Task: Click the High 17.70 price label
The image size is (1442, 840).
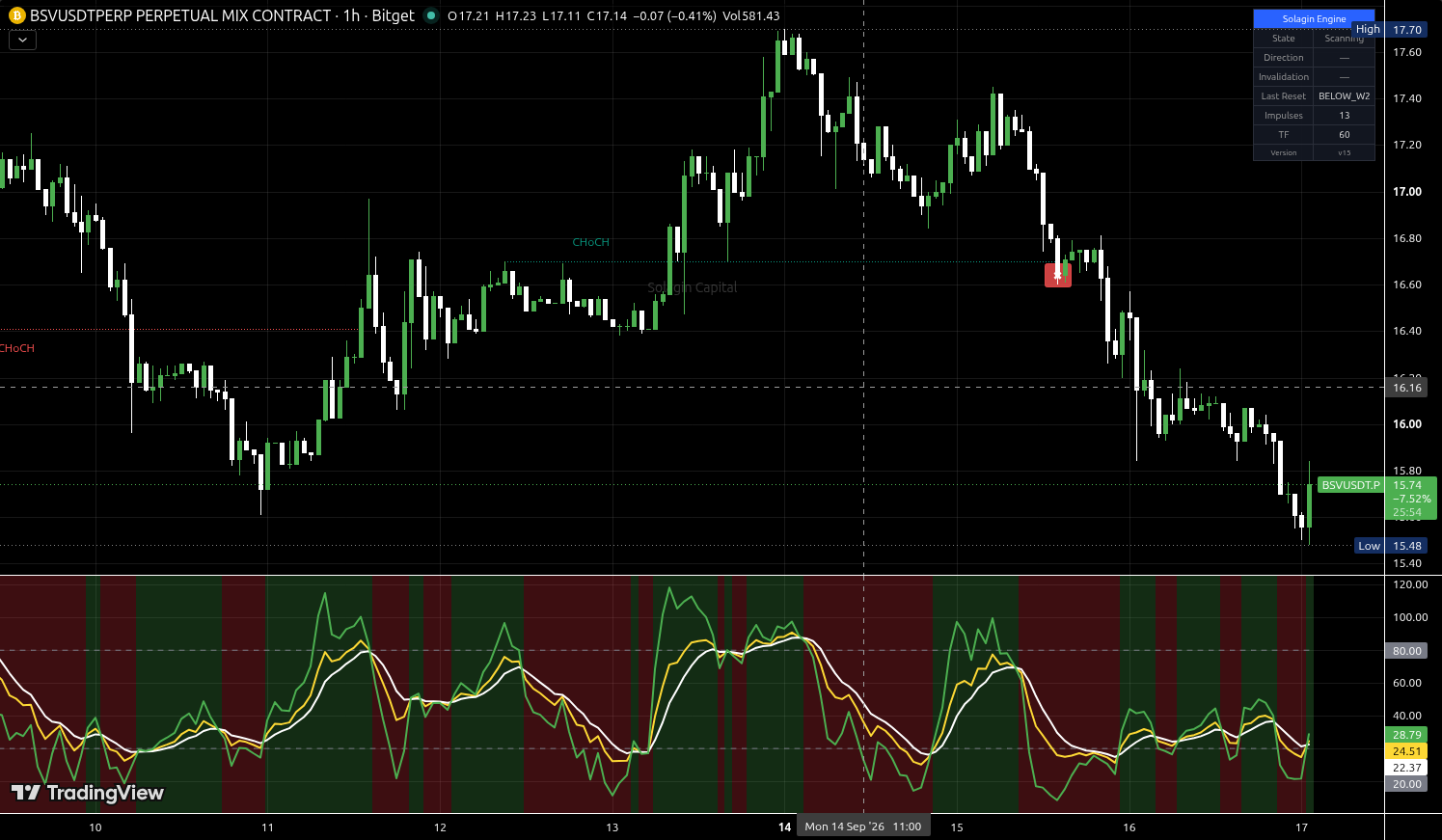Action: 1389,30
